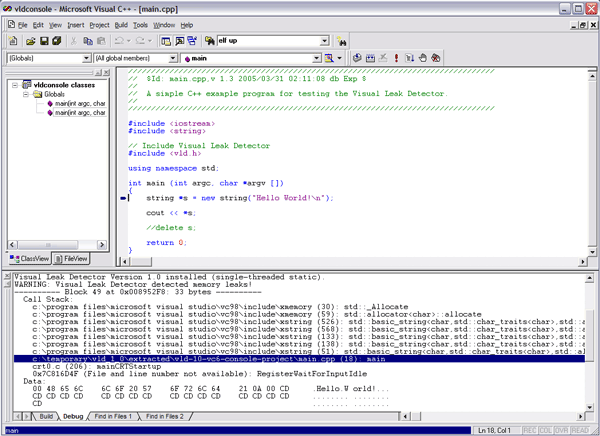Click the Open file folder icon
This screenshot has height=436, width=600.
coord(31,41)
